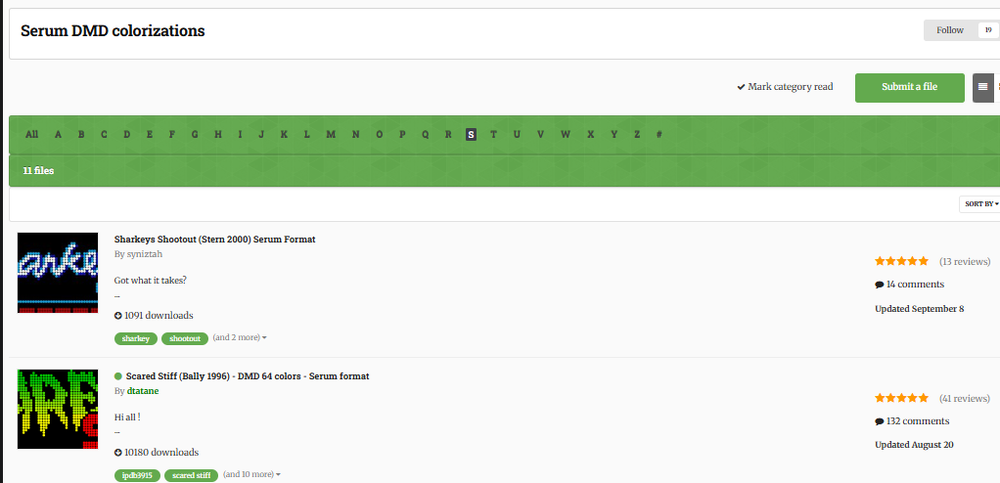Click 'Updated August 20' text

[x=915, y=445]
